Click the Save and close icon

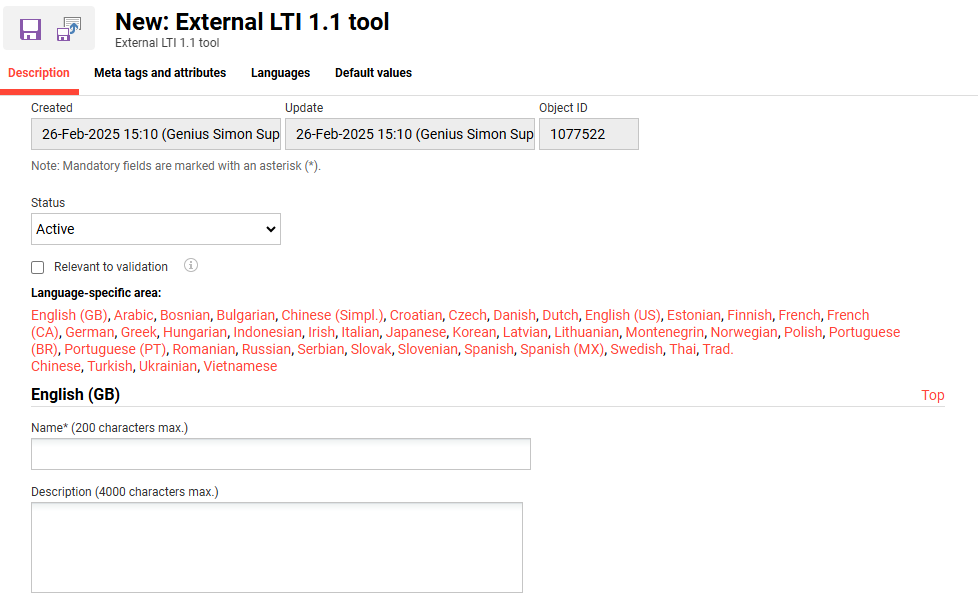(x=69, y=29)
